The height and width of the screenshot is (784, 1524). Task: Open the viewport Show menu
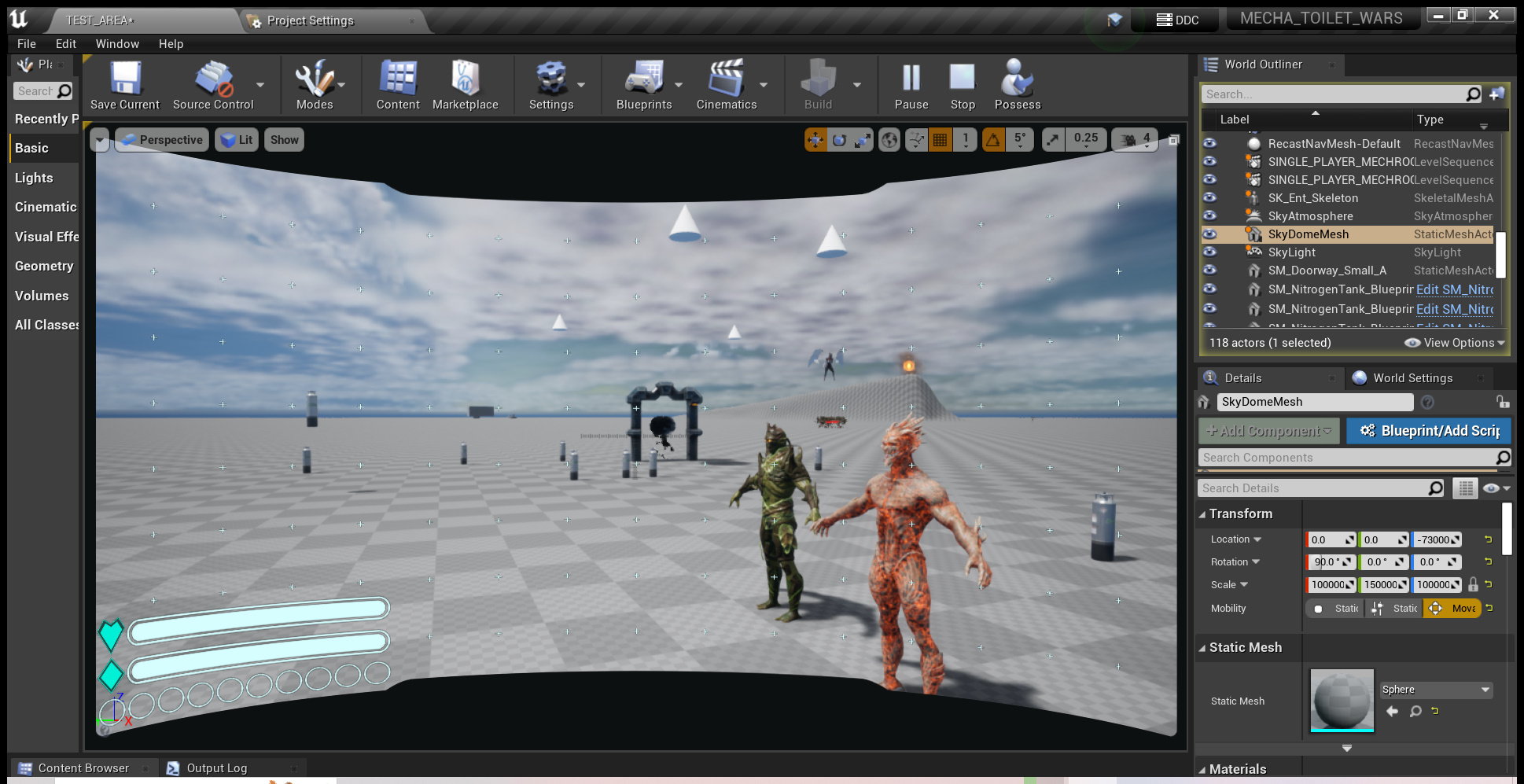tap(284, 140)
